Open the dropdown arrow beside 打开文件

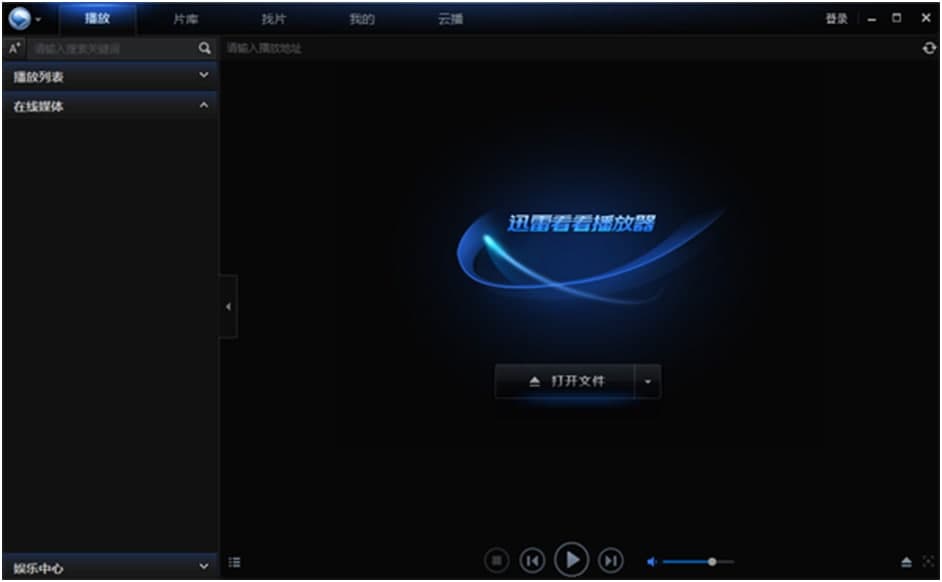pos(648,381)
